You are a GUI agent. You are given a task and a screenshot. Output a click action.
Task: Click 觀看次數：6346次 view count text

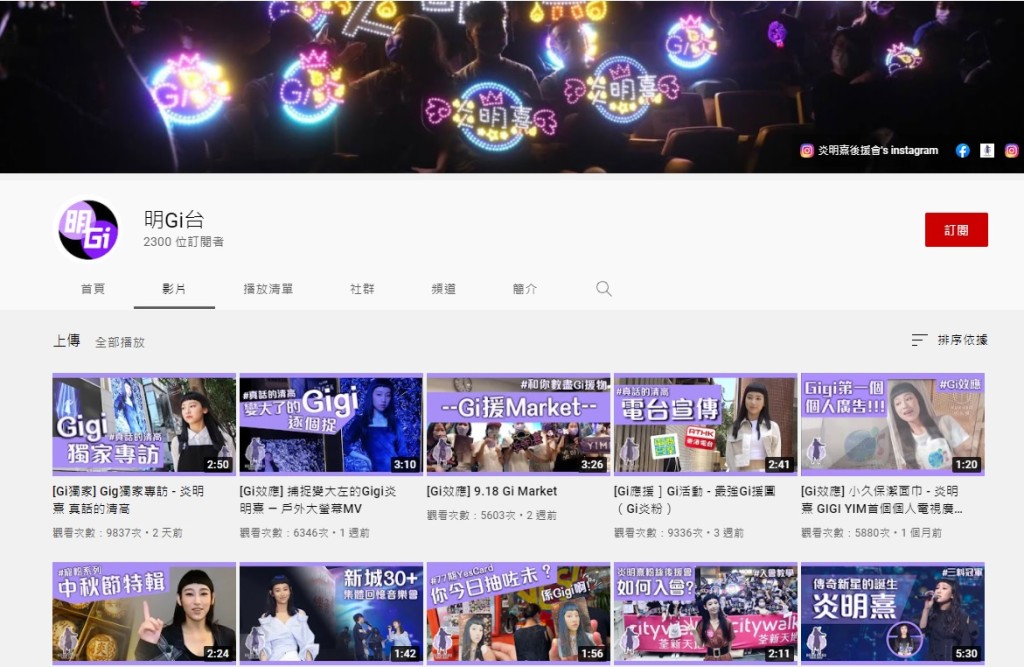284,533
